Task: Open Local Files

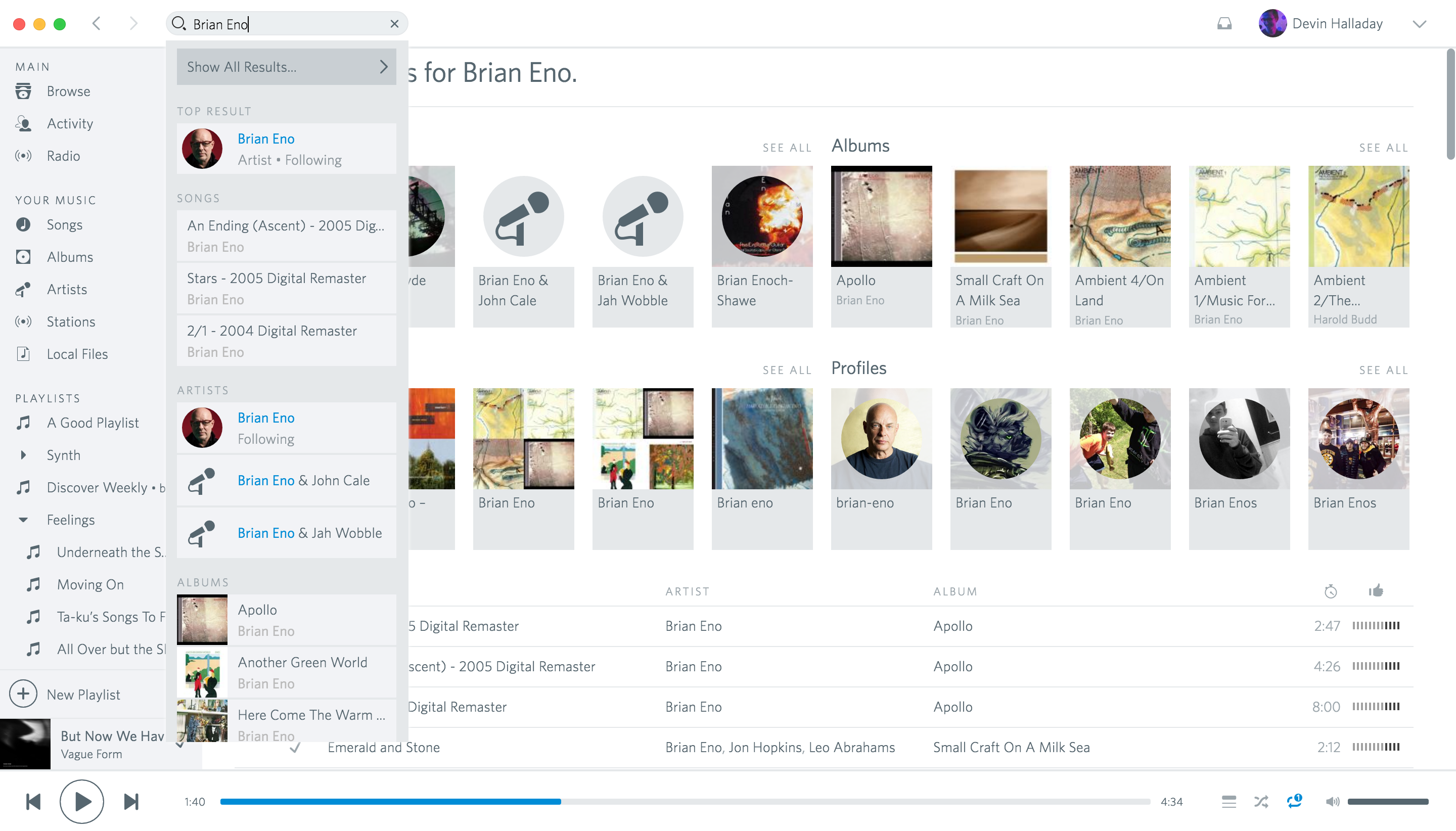Action: (23, 354)
